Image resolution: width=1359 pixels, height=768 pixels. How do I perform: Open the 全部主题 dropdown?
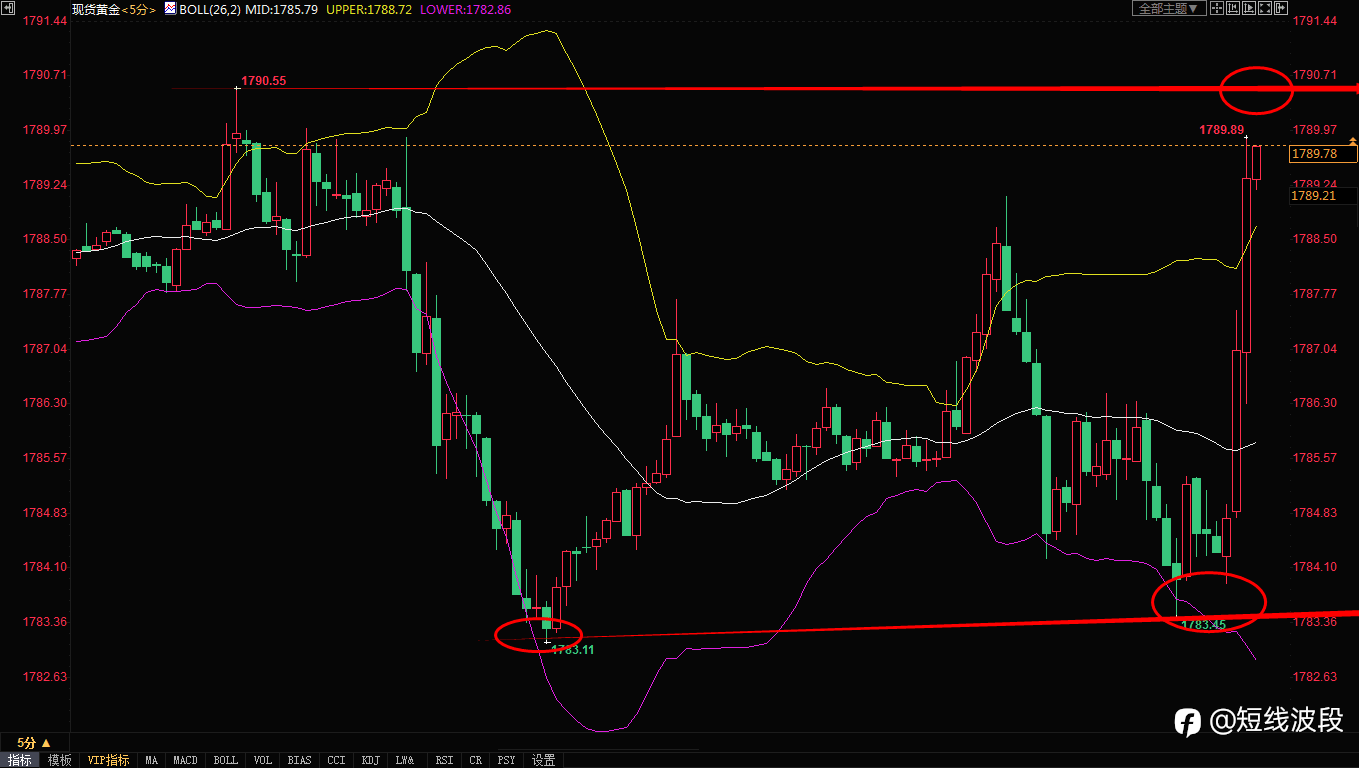pyautogui.click(x=1169, y=8)
